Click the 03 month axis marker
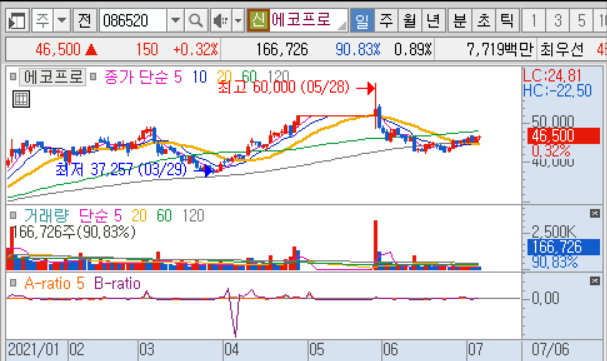607x361 pixels. (147, 350)
